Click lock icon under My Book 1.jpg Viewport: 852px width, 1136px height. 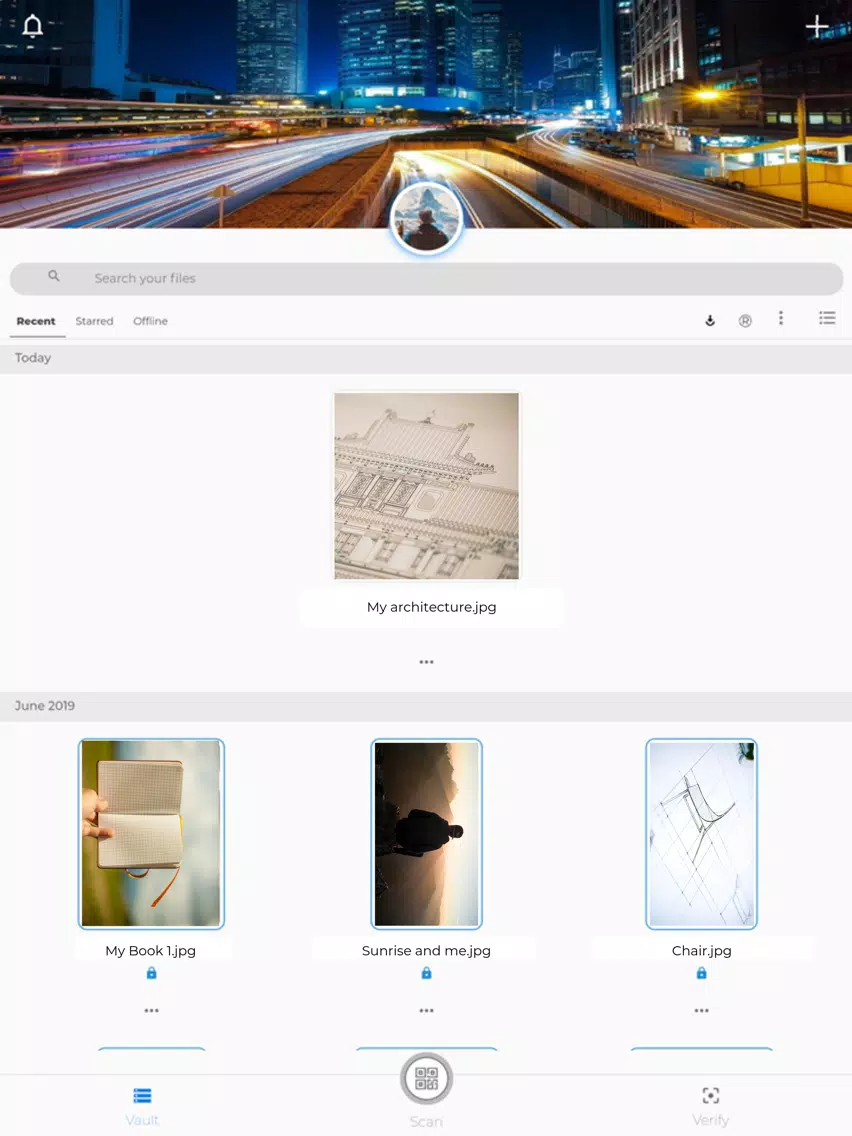pos(151,973)
